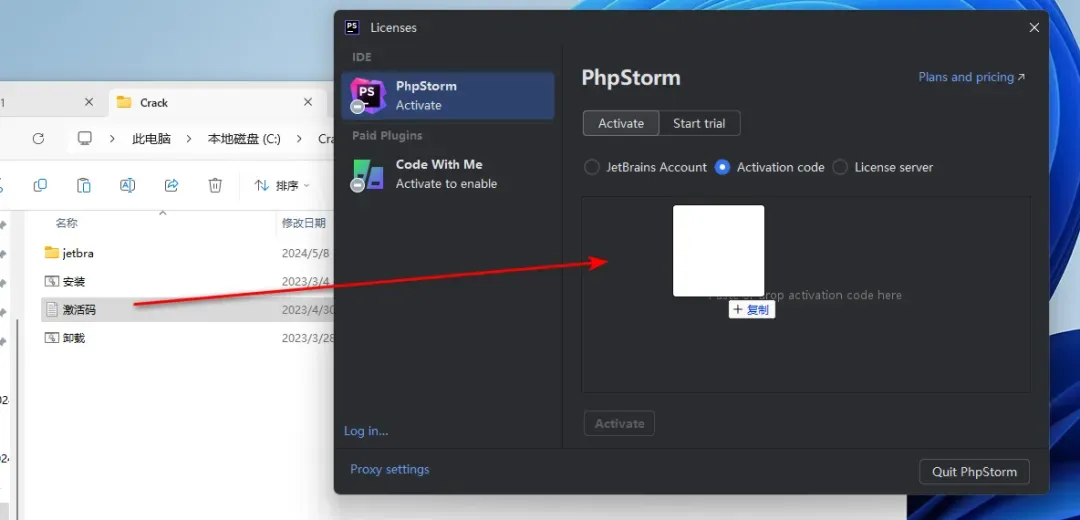Click the 名称 column header
1080x520 pixels.
[66, 223]
